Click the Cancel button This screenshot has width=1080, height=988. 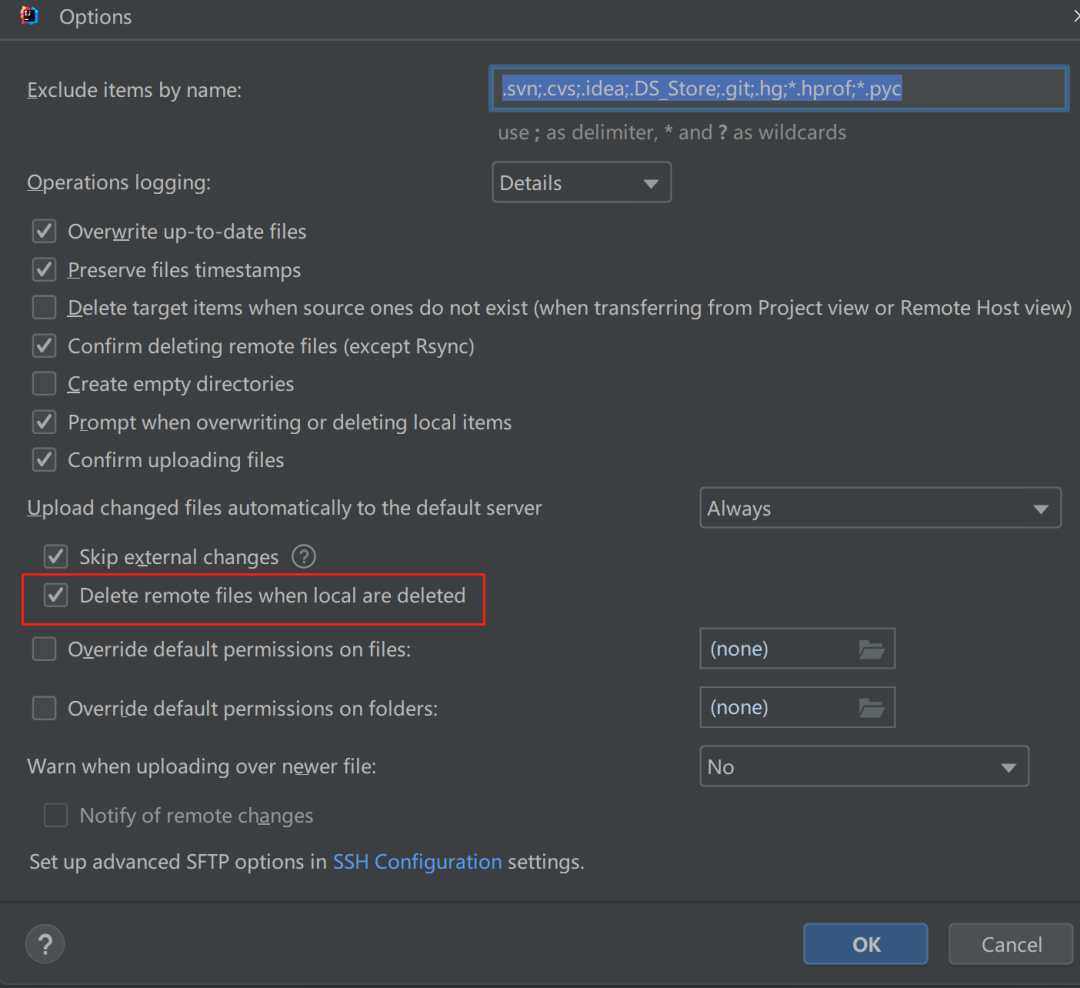pos(1011,944)
